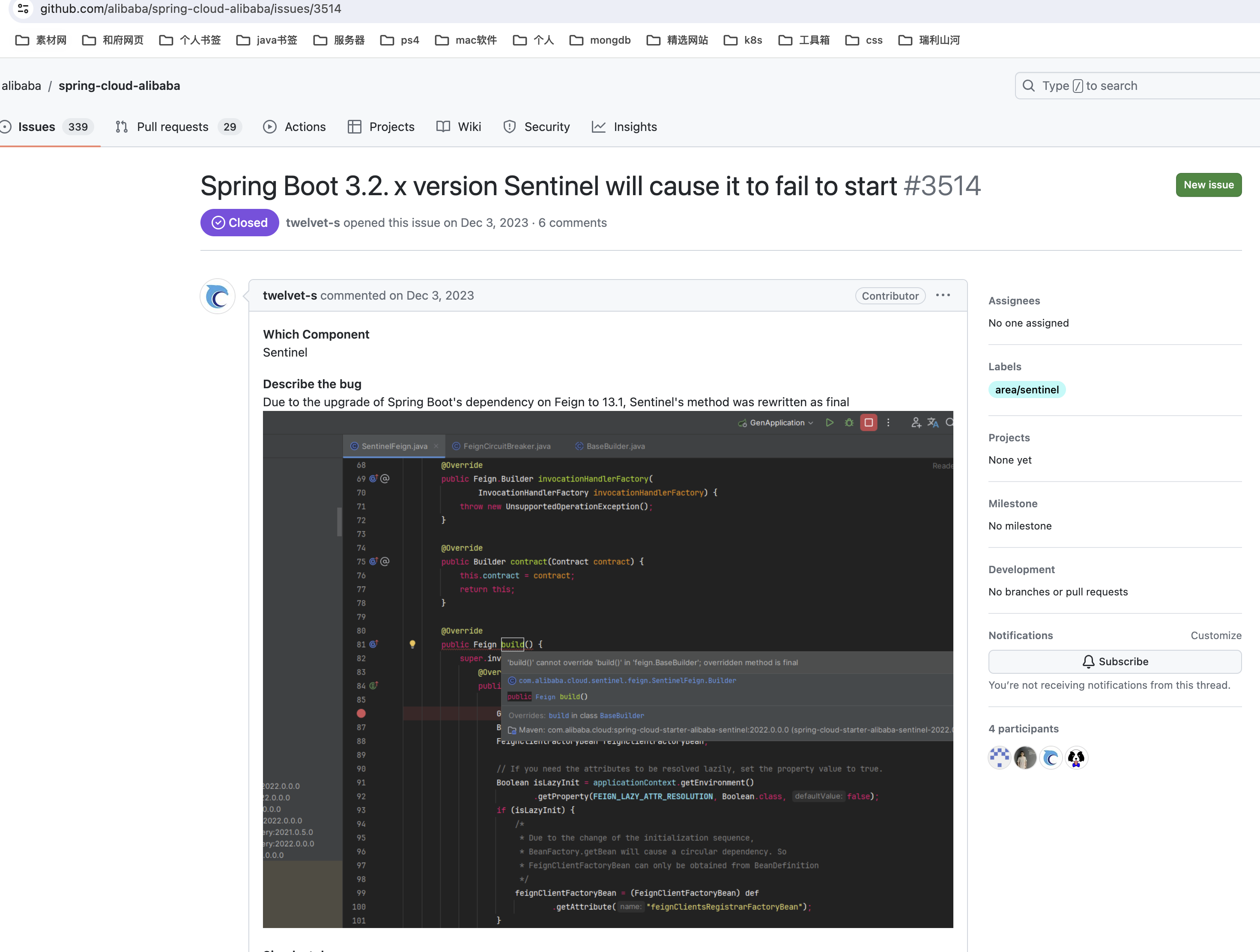
Task: Open second participant's photo avatar
Action: pyautogui.click(x=1025, y=757)
